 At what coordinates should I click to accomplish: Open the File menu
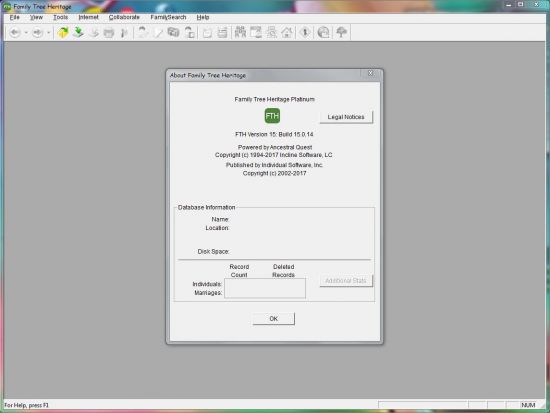pos(14,17)
